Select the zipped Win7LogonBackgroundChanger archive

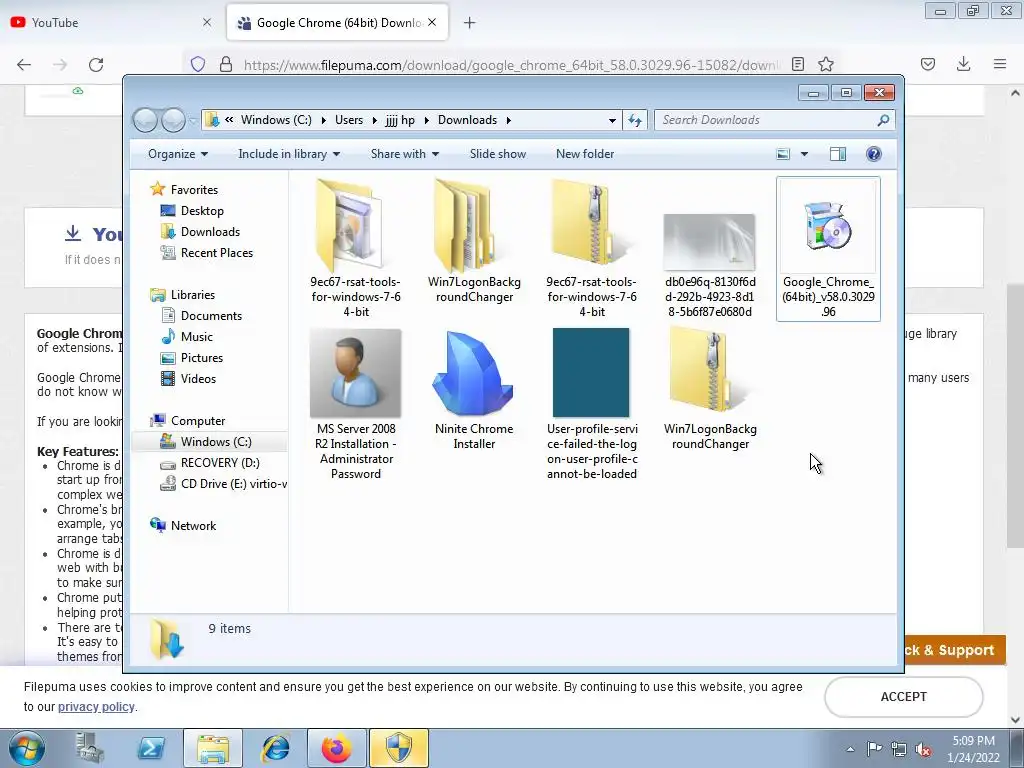point(710,390)
